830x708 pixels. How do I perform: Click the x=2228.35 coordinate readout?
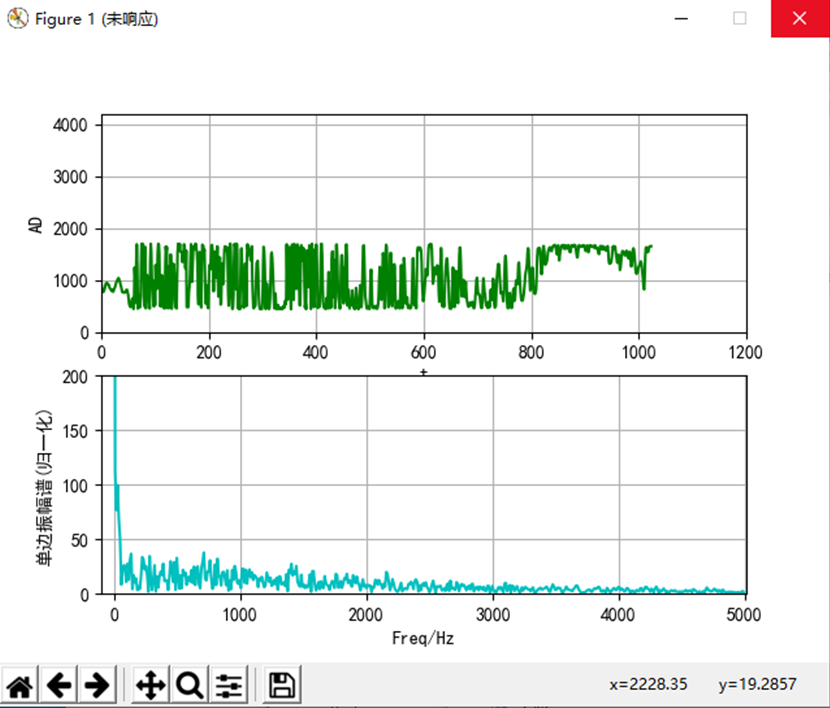[648, 684]
